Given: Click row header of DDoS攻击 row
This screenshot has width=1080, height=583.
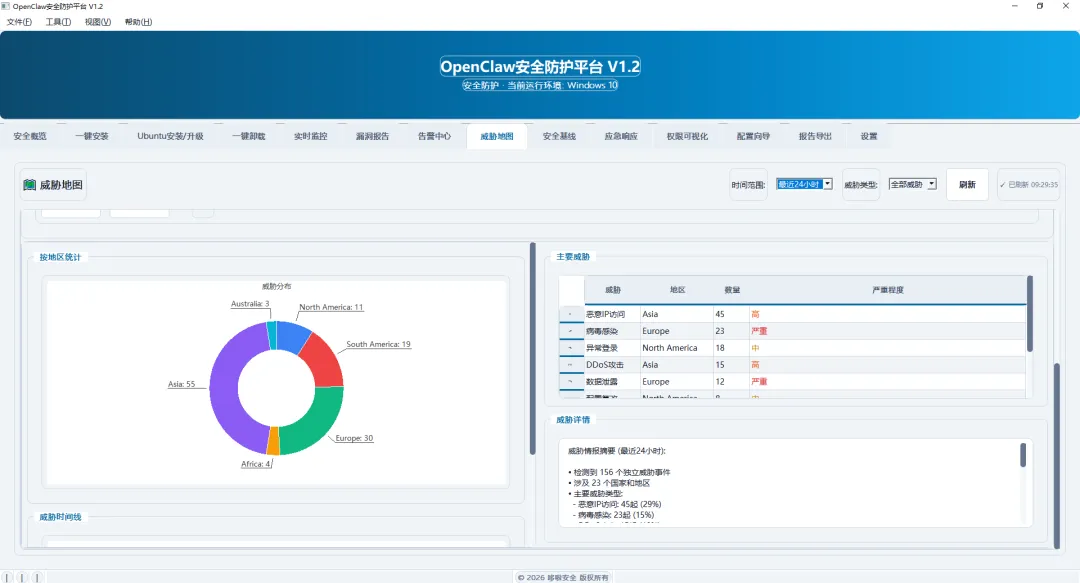Looking at the screenshot, I should pos(572,365).
